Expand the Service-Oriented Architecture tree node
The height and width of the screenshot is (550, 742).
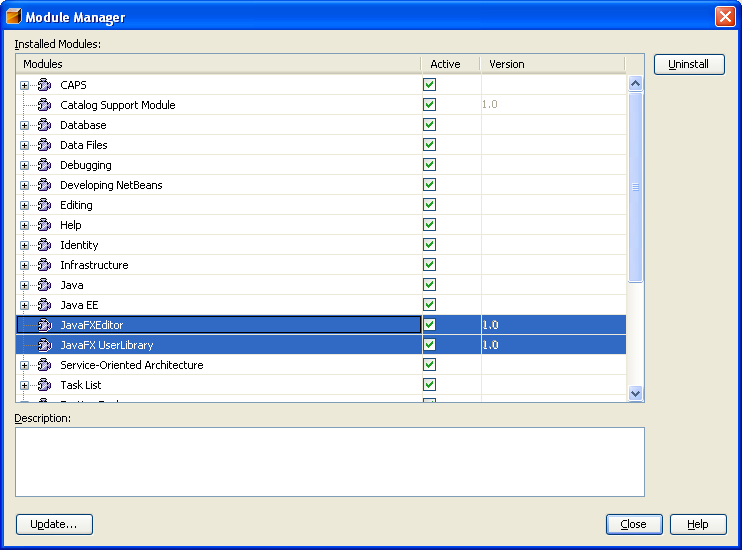24,365
